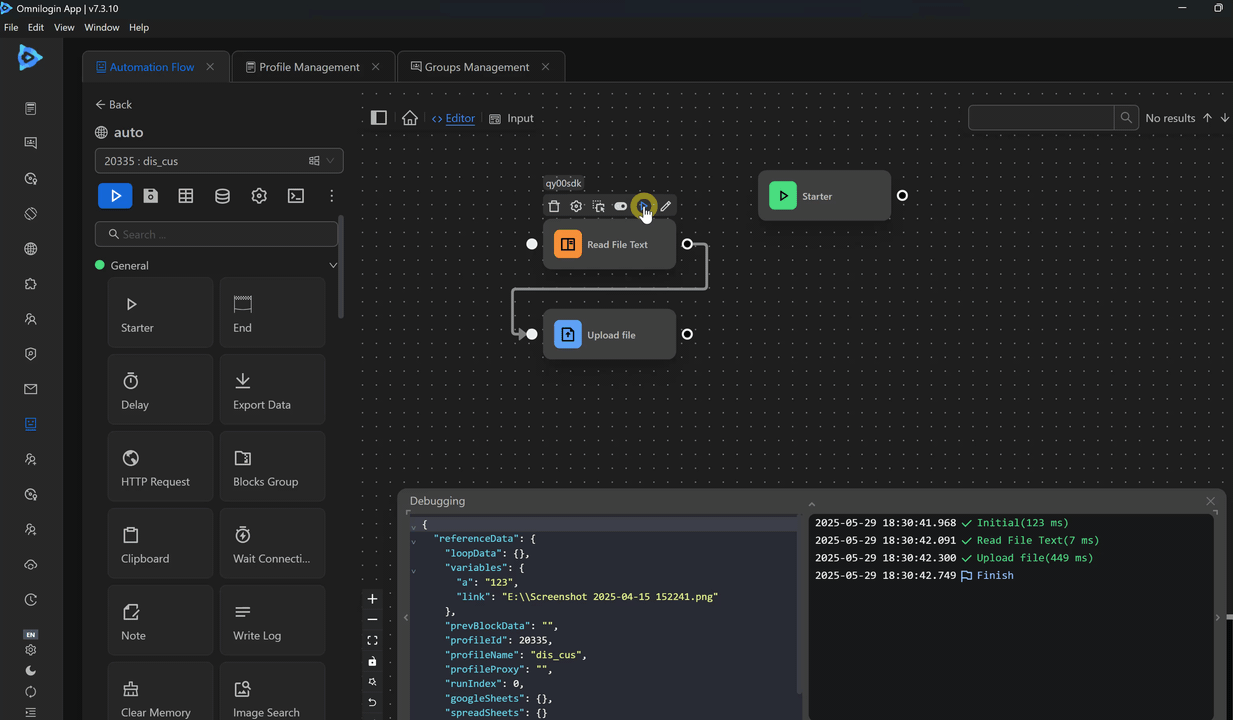Edit the node with the pencil icon
This screenshot has height=720, width=1233.
(x=666, y=206)
